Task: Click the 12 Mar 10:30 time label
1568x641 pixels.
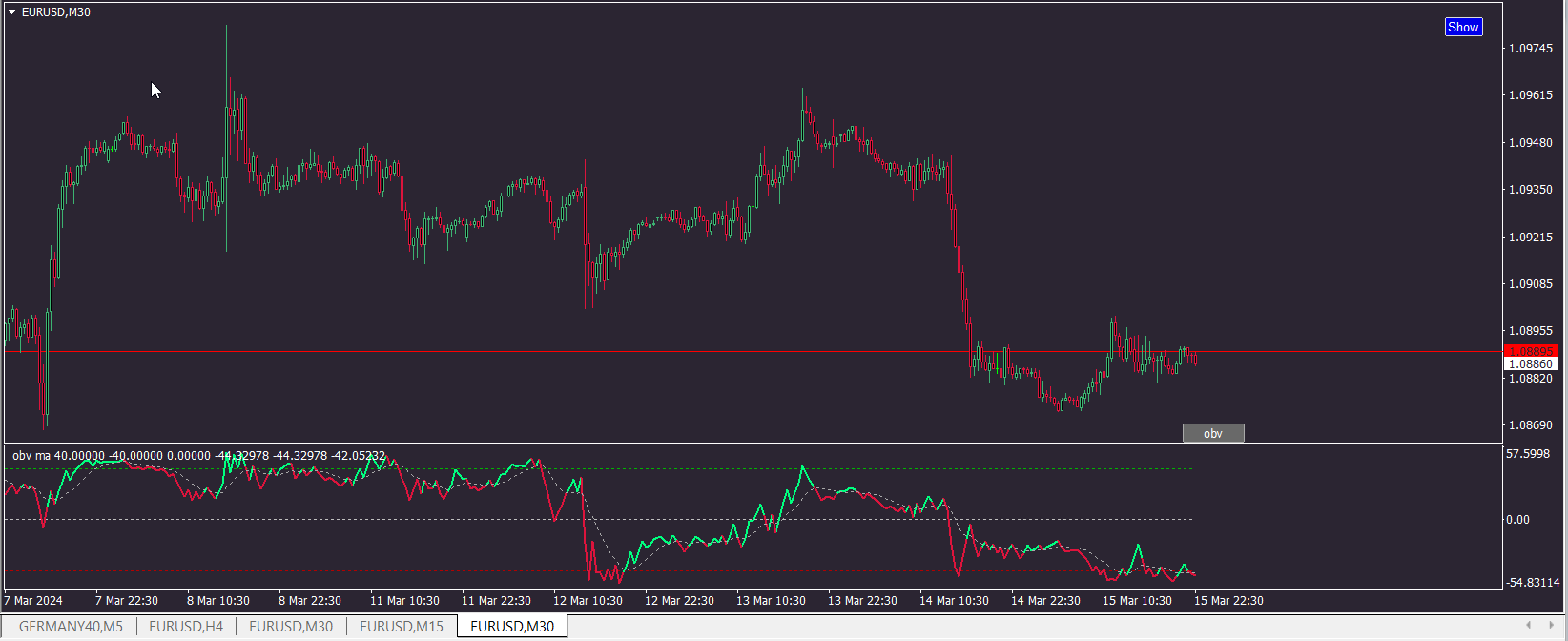Action: pyautogui.click(x=588, y=601)
